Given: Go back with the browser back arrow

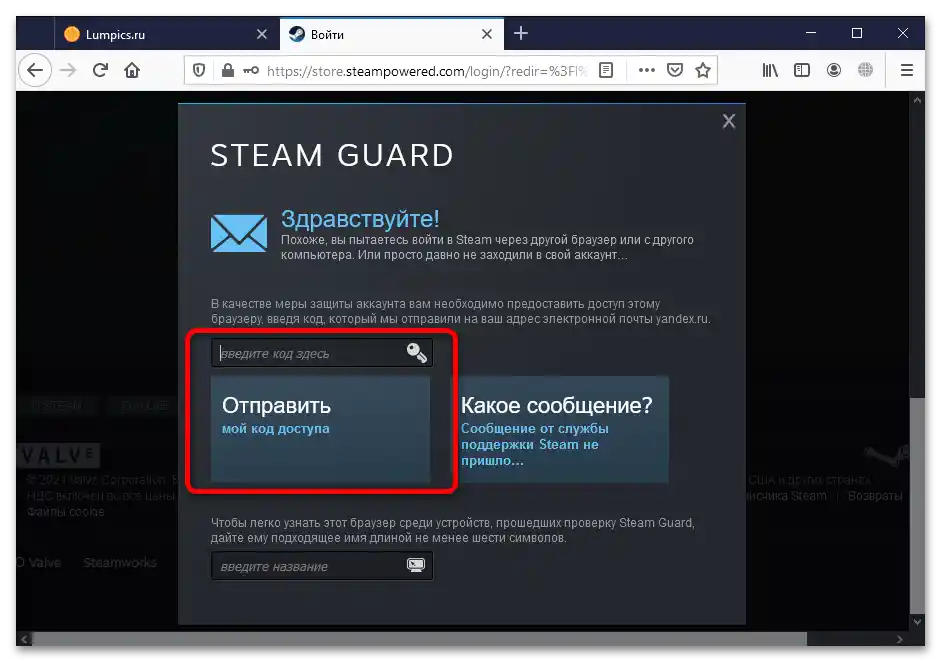Looking at the screenshot, I should (x=35, y=70).
